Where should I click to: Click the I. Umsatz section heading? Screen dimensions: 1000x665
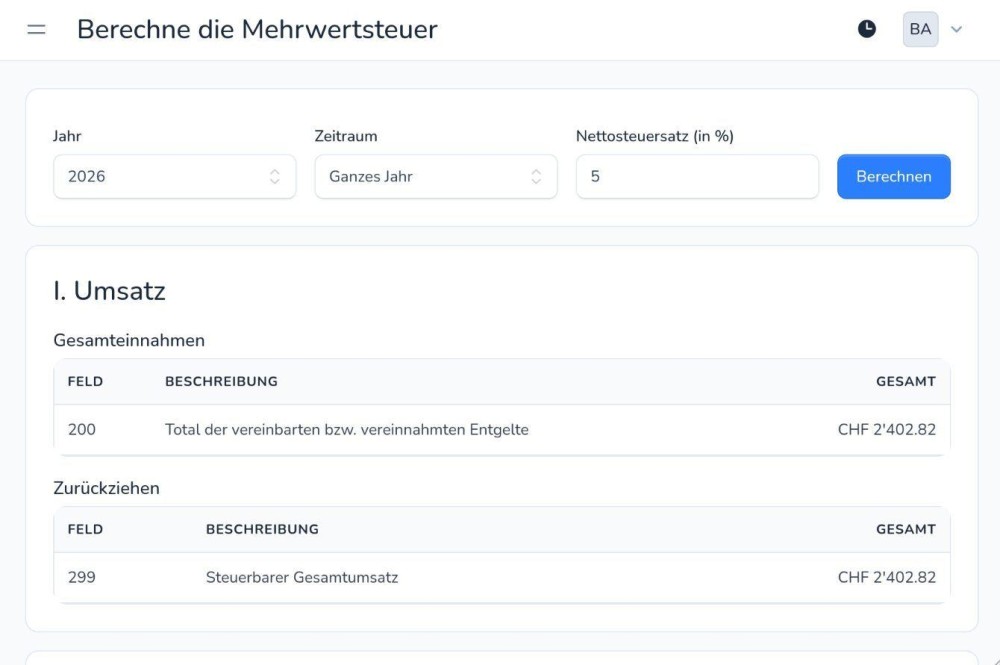(109, 291)
